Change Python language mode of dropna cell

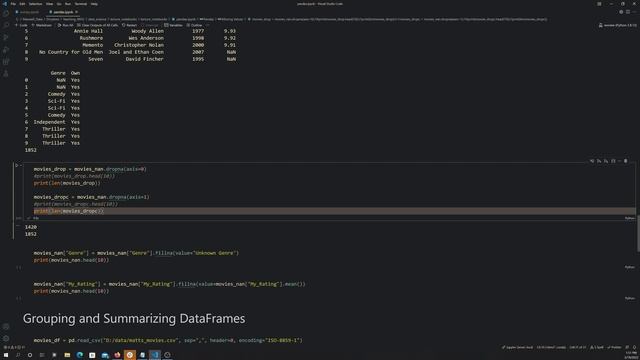pos(629,218)
